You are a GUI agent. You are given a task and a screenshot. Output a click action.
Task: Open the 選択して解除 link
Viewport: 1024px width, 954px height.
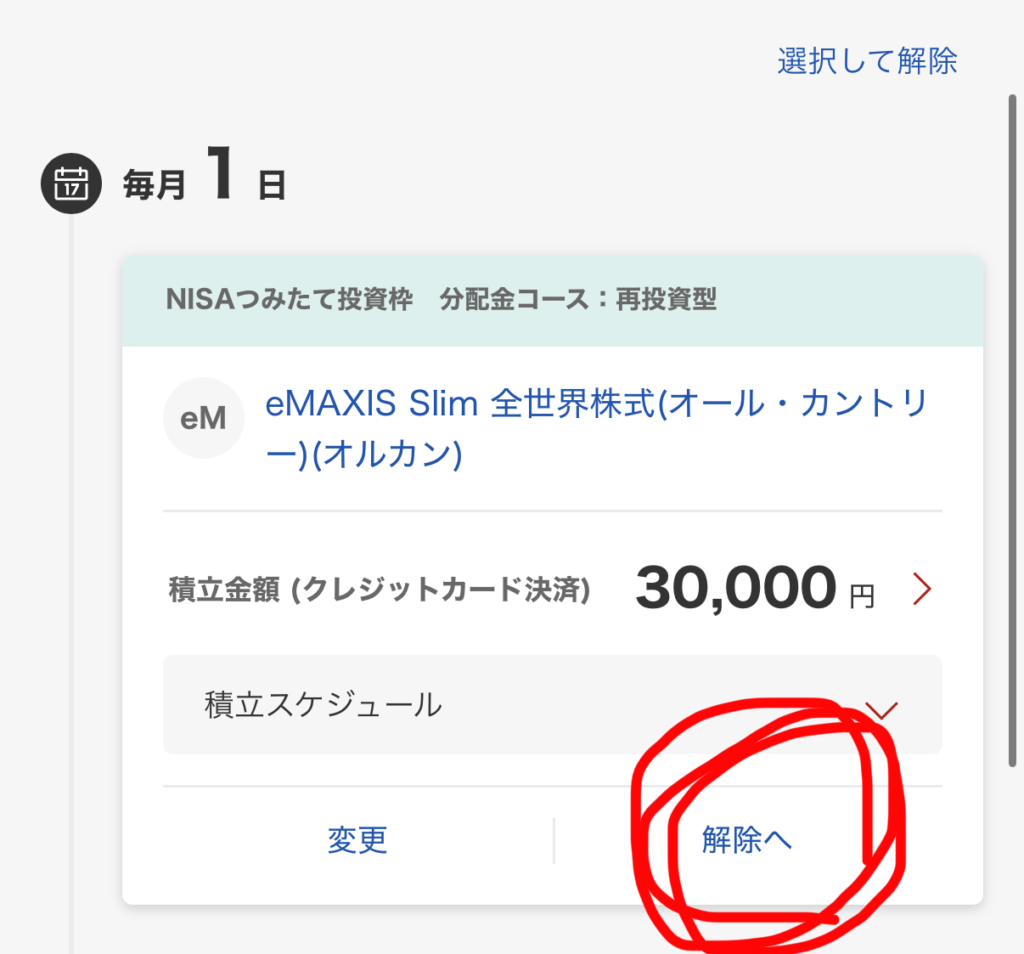click(x=867, y=61)
